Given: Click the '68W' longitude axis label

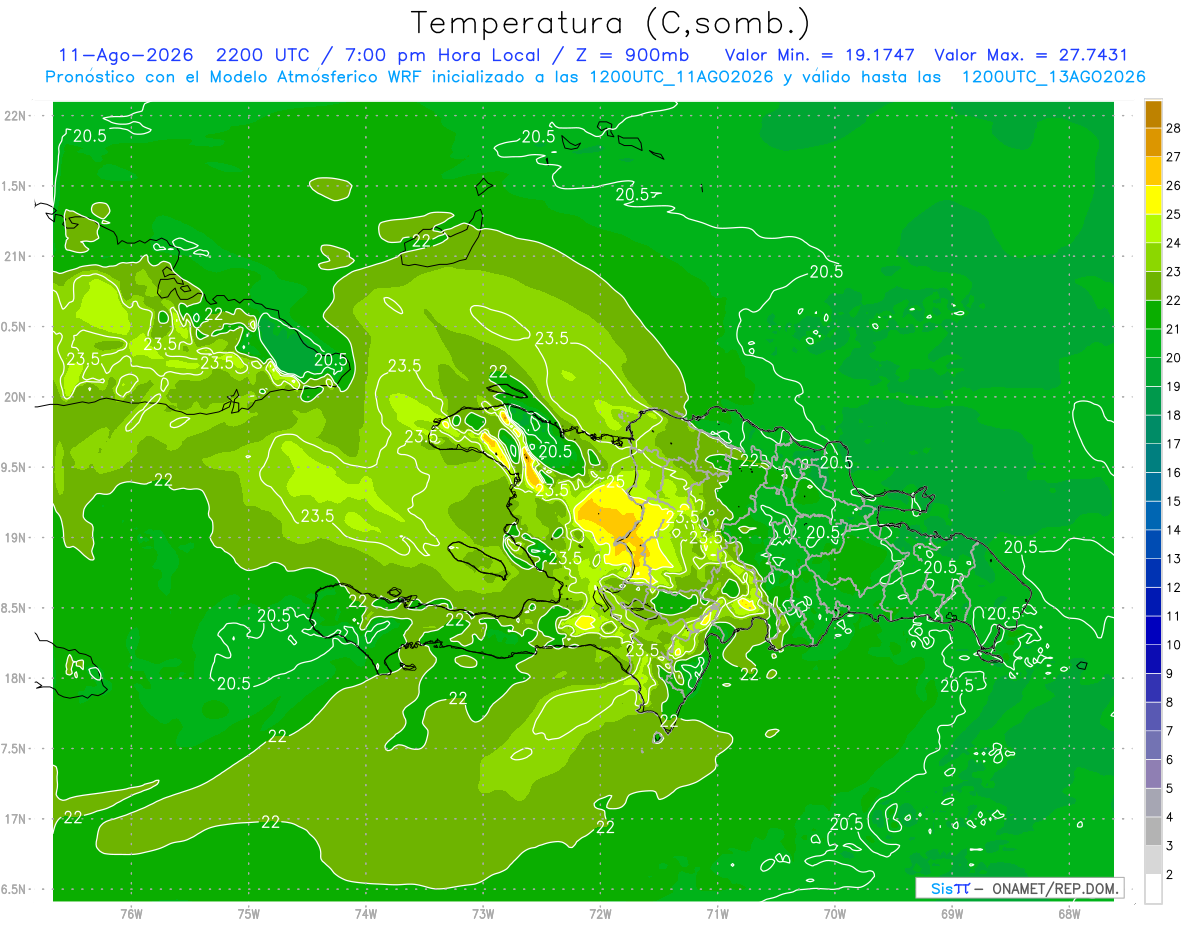Looking at the screenshot, I should tap(1069, 914).
